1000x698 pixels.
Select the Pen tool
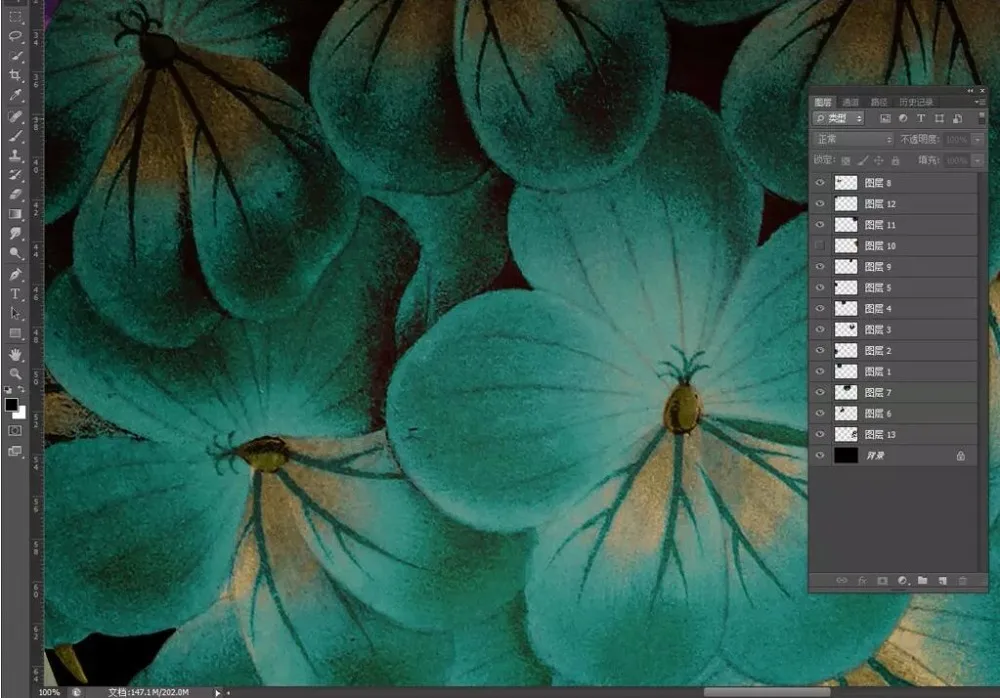(x=15, y=274)
